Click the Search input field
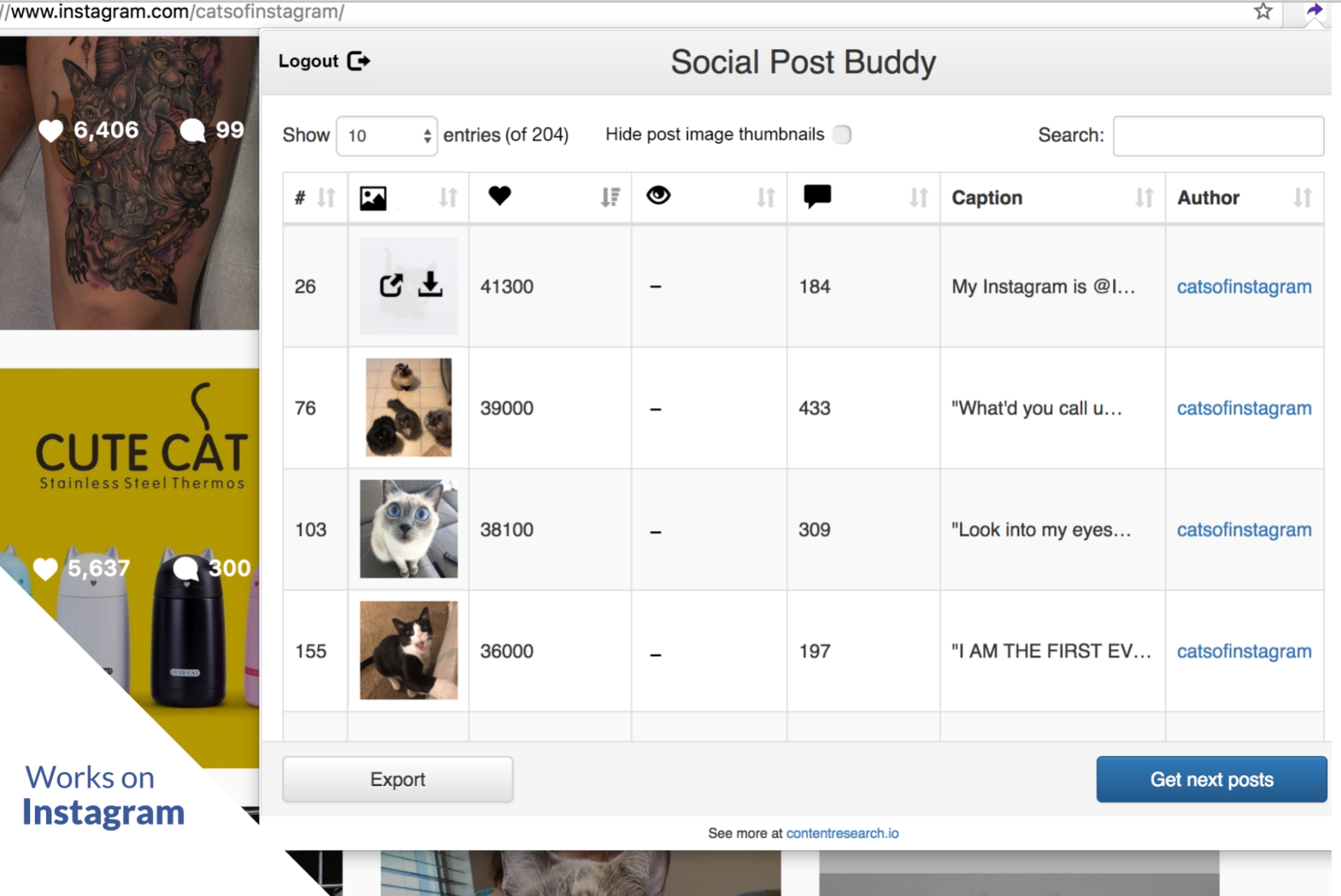This screenshot has height=896, width=1341. [x=1217, y=135]
